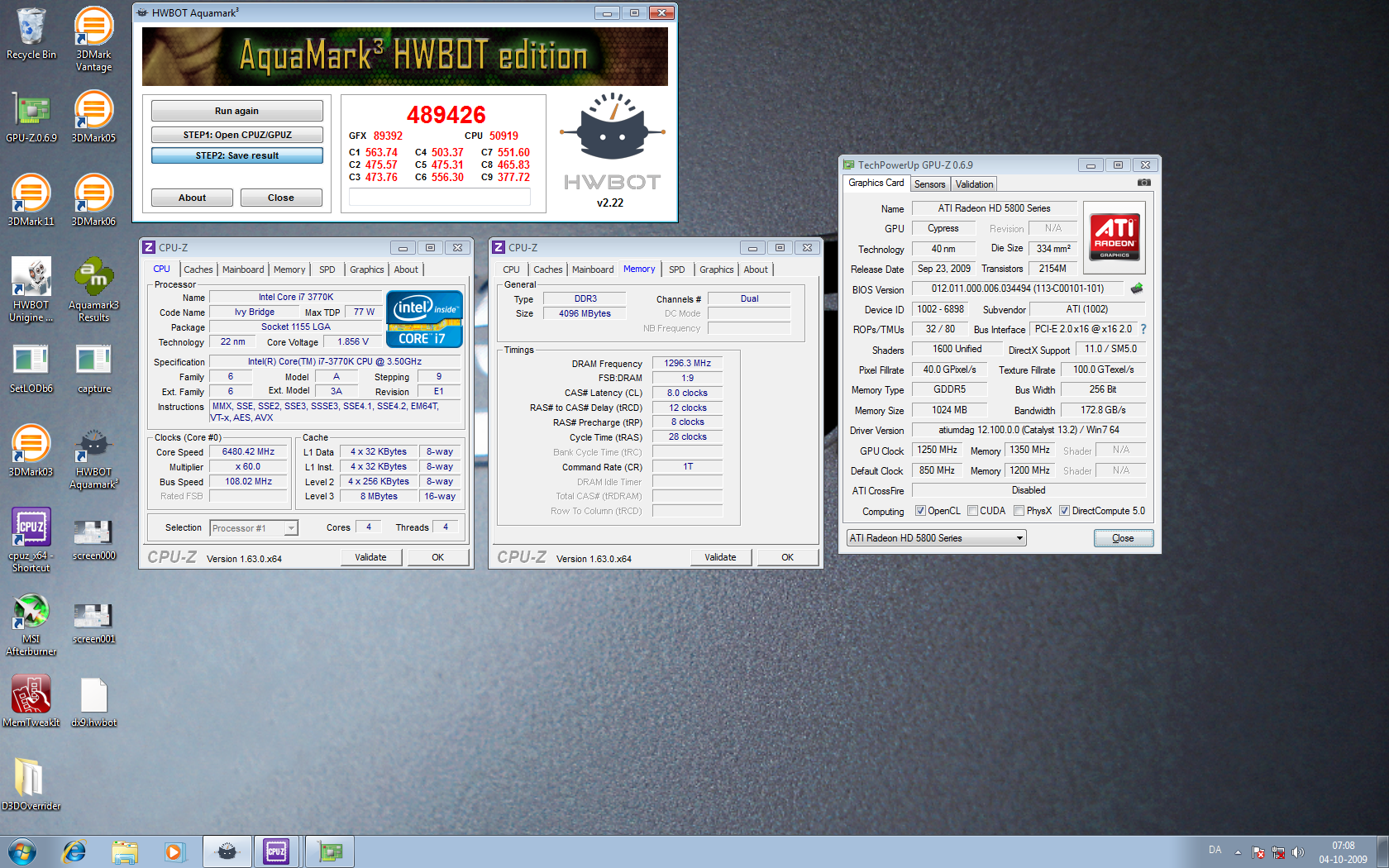Launch 3DMark 11 desktop shortcut

point(31,200)
